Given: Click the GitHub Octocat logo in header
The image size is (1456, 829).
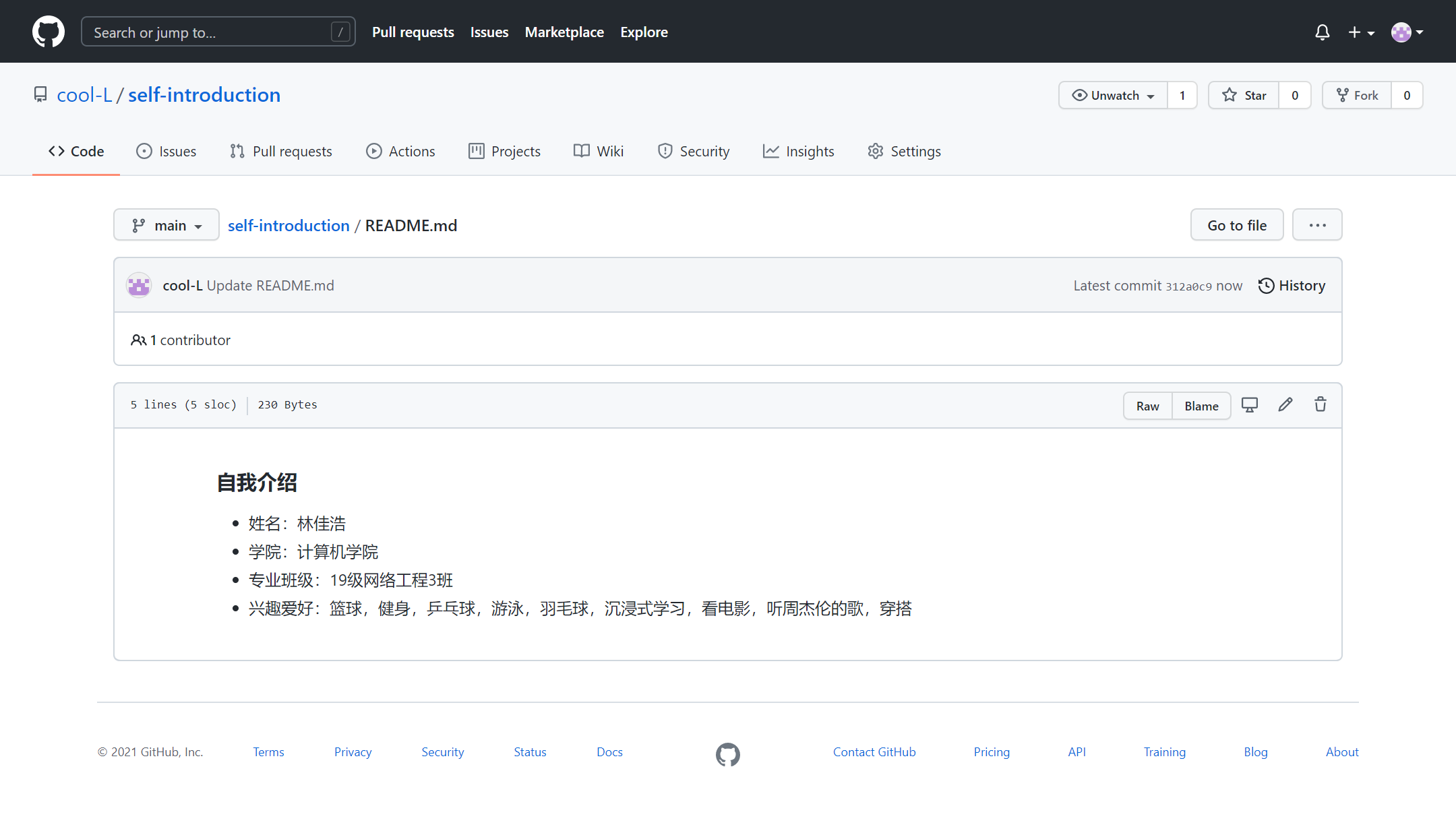Looking at the screenshot, I should pyautogui.click(x=49, y=32).
